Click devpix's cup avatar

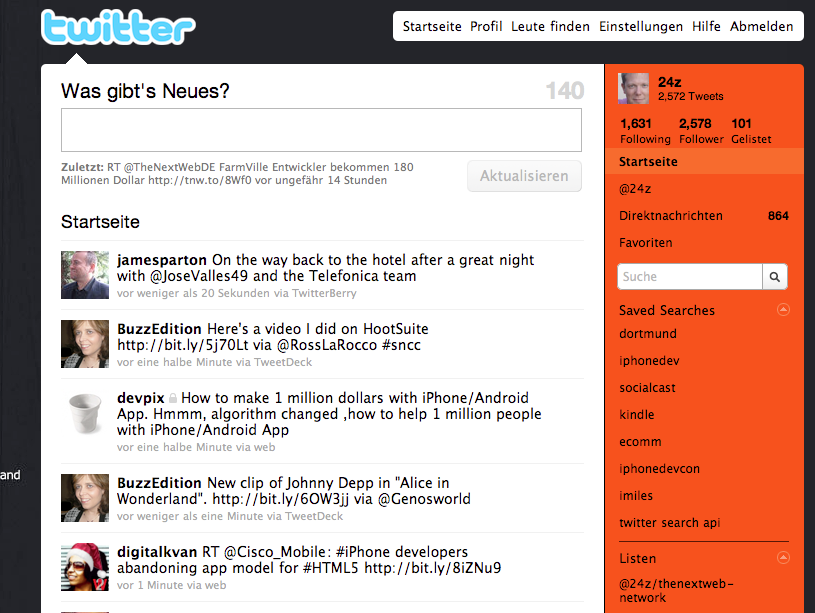pyautogui.click(x=85, y=413)
